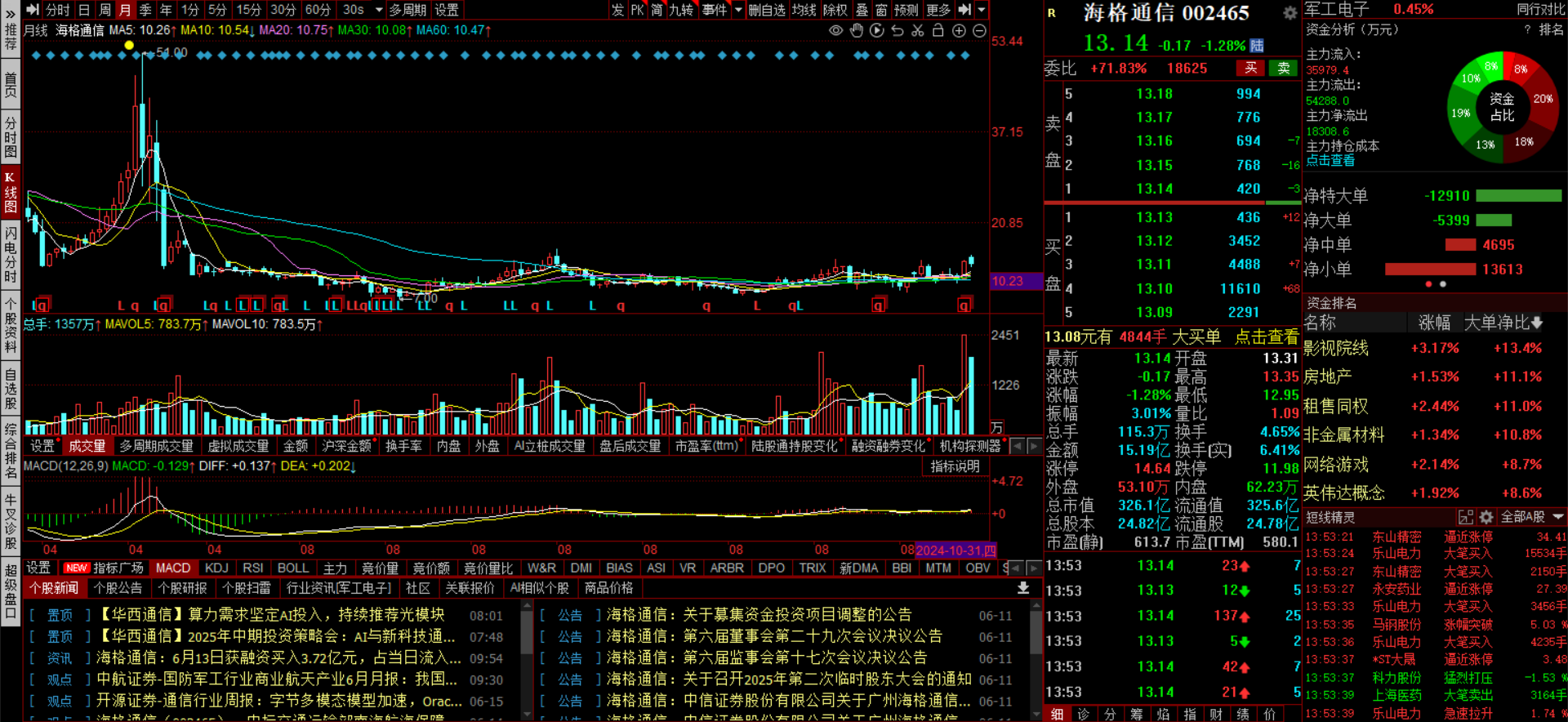Open the gear settings in 短线精灵 panel
1568x722 pixels.
coord(1486,517)
